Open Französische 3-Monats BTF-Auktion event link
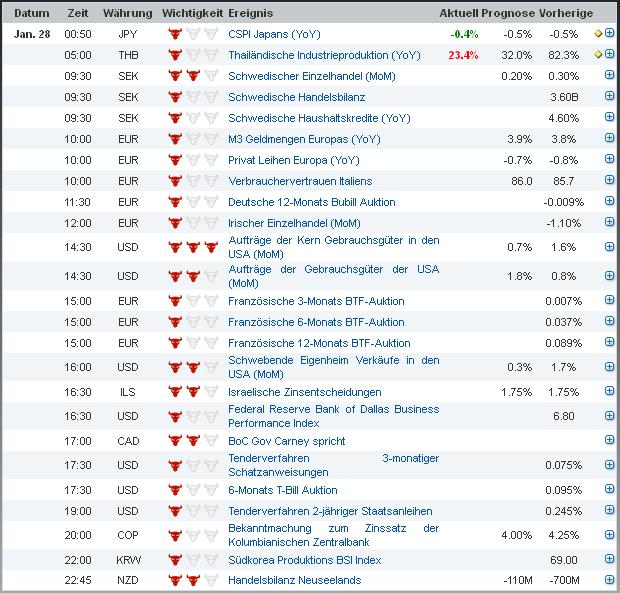 (316, 301)
